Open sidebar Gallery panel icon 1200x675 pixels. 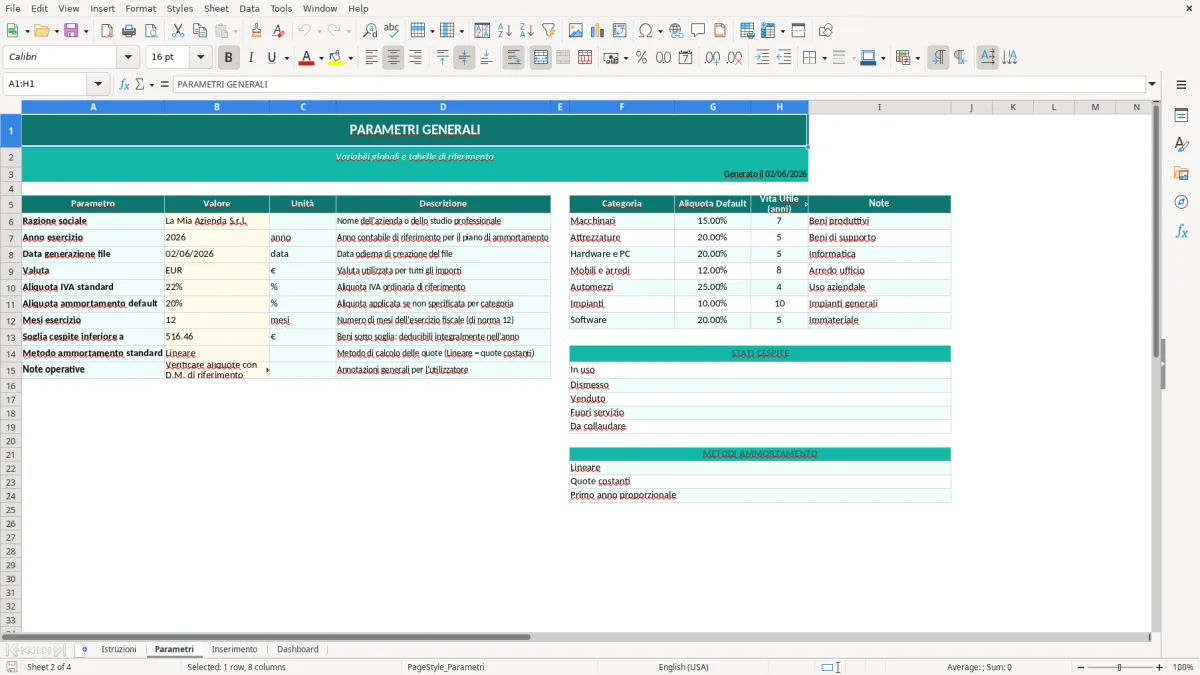[1181, 174]
